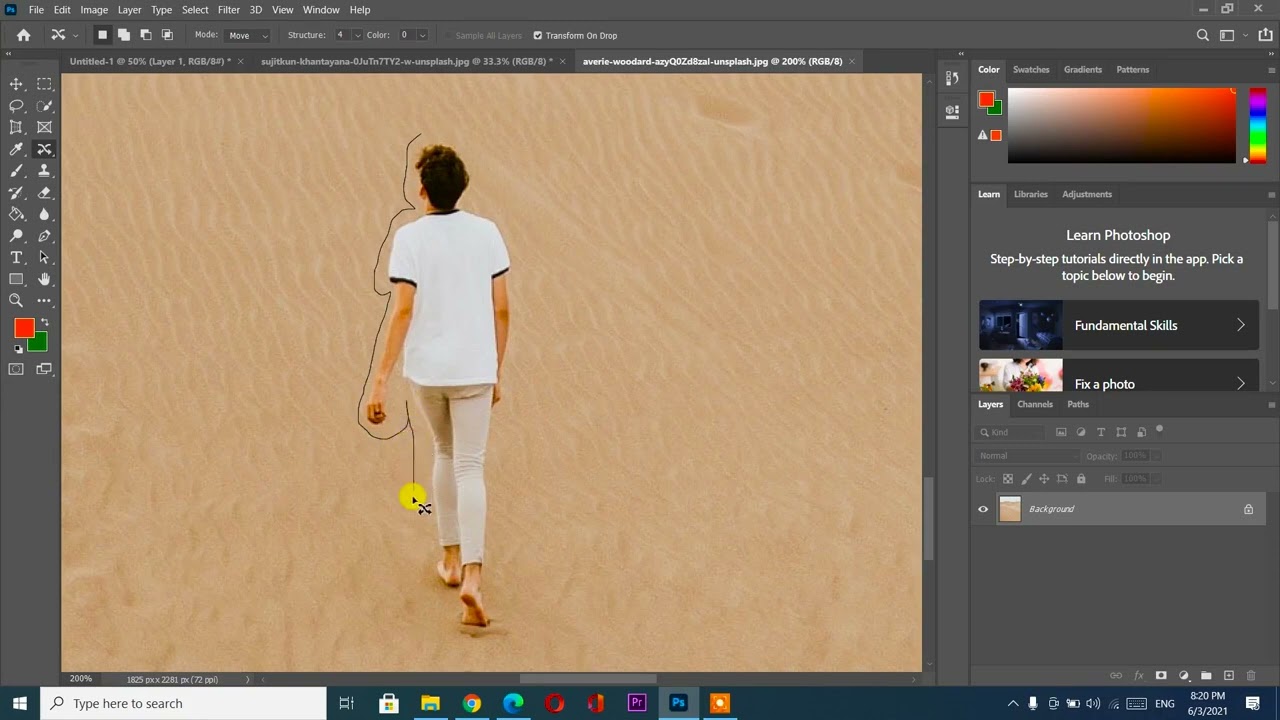Select the Dodge tool
The width and height of the screenshot is (1280, 720).
16,236
